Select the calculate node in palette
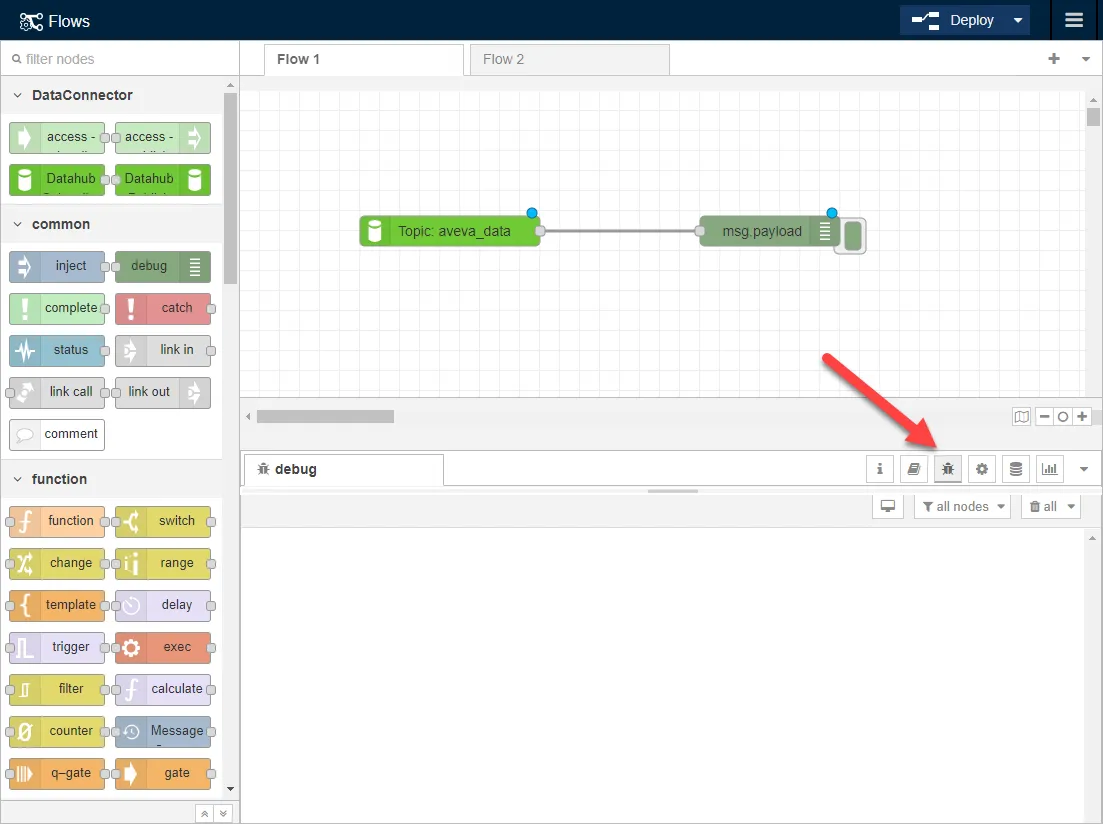The width and height of the screenshot is (1103, 824). 162,690
